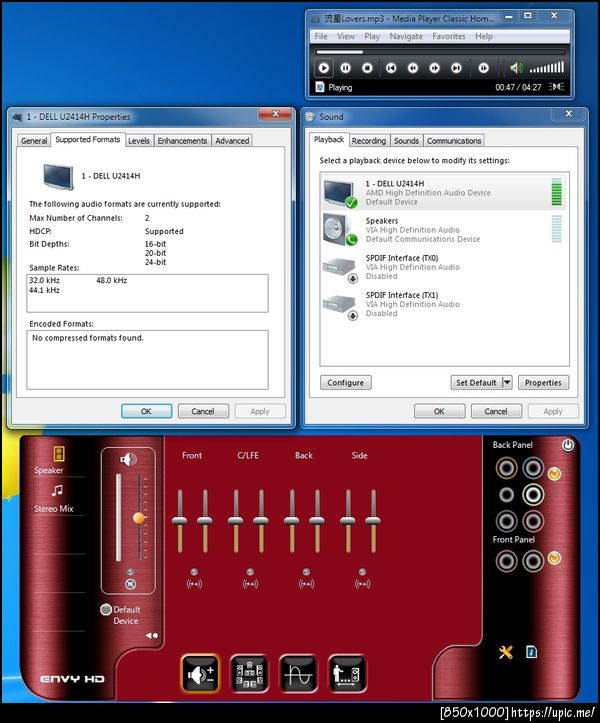Open speaker configuration icon in Envy HD
Screen dimensions: 600x723
250,674
